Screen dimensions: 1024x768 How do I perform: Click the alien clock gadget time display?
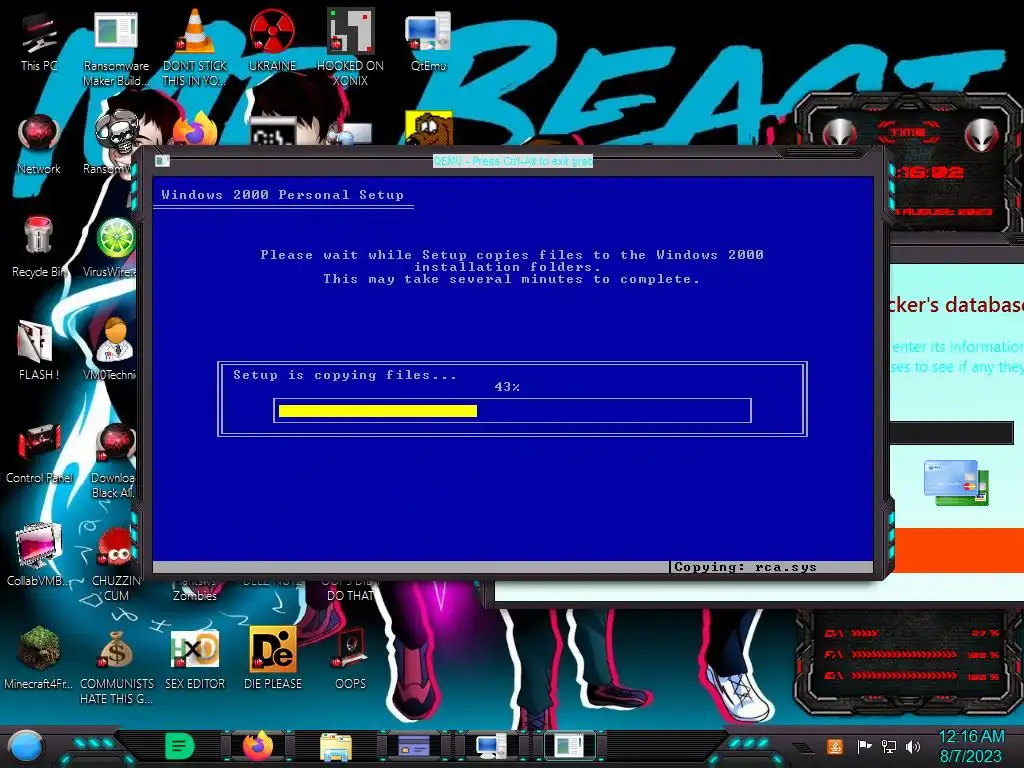click(x=930, y=172)
